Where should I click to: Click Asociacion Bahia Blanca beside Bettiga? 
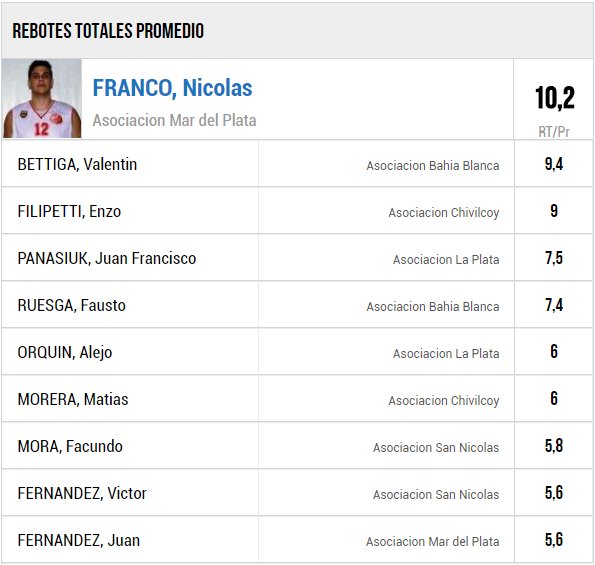(x=433, y=166)
